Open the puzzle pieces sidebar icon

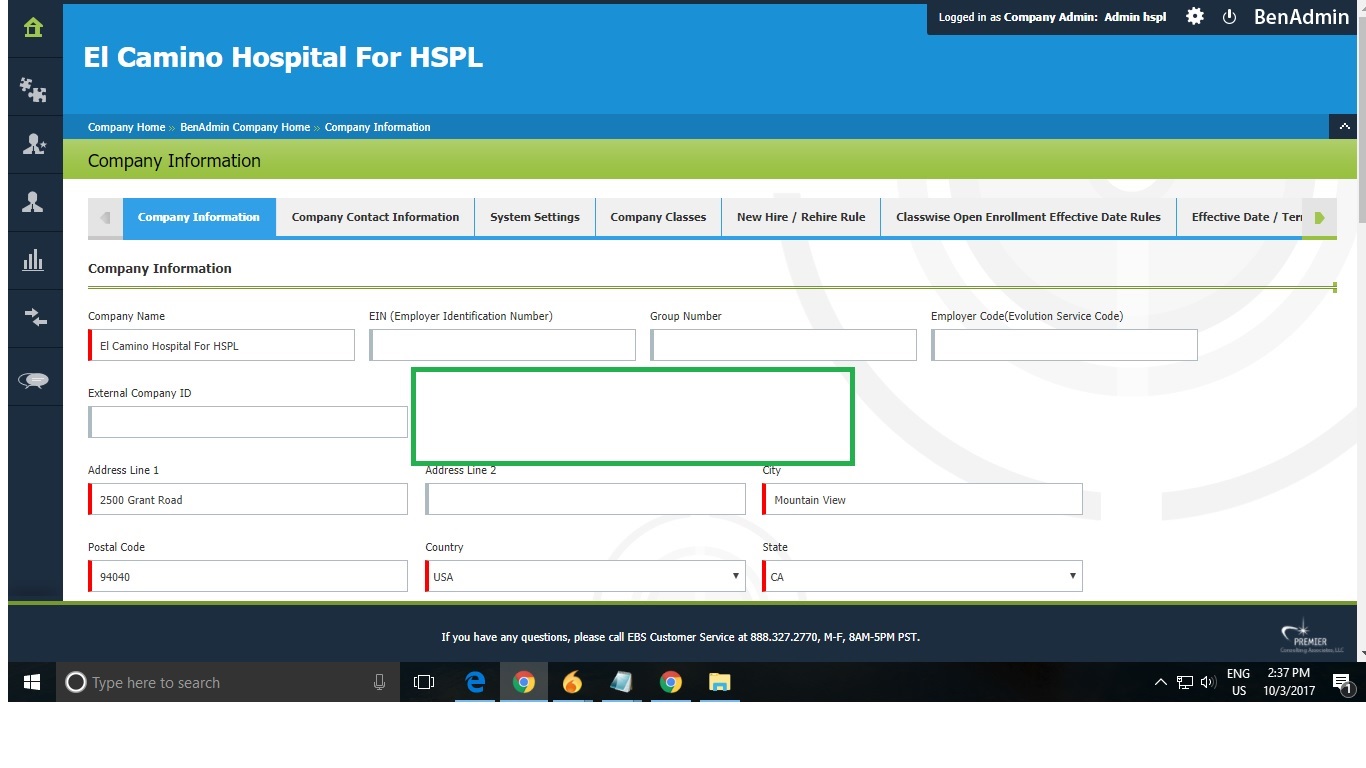[x=33, y=91]
